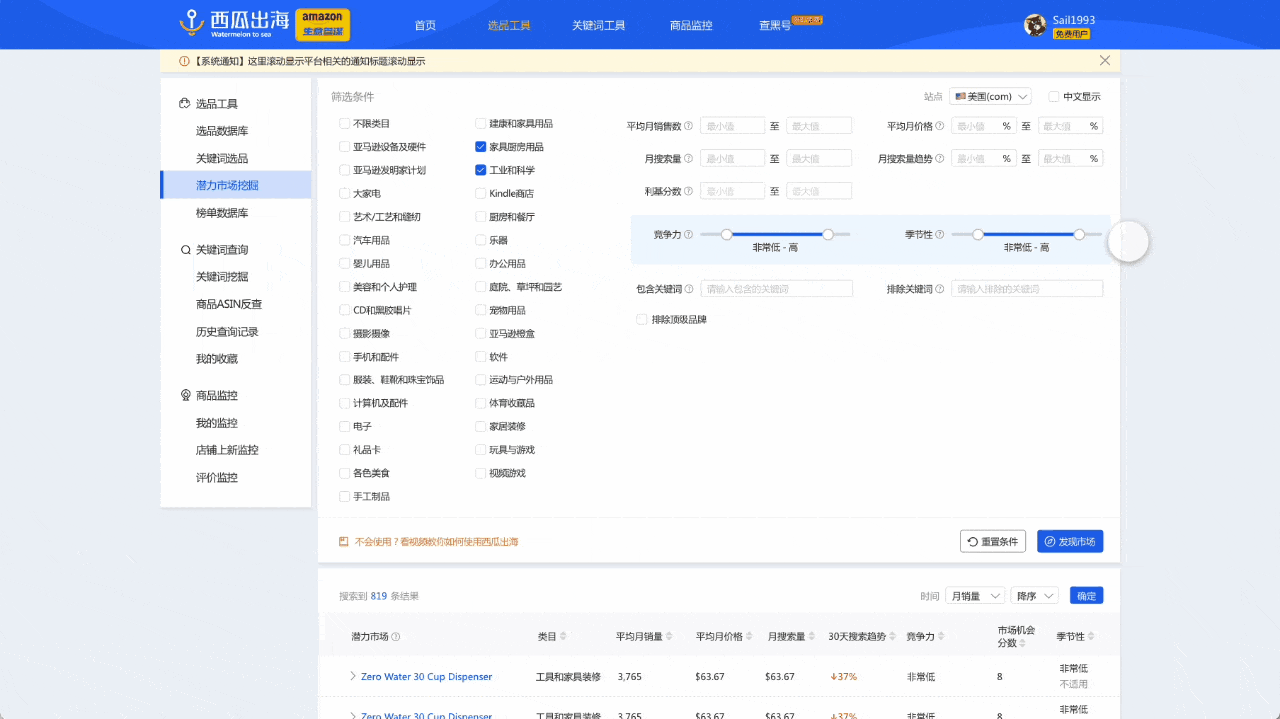This screenshot has height=719, width=1280.
Task: Expand the first Zero Water 30 Cup Dispenser row
Action: tap(352, 676)
